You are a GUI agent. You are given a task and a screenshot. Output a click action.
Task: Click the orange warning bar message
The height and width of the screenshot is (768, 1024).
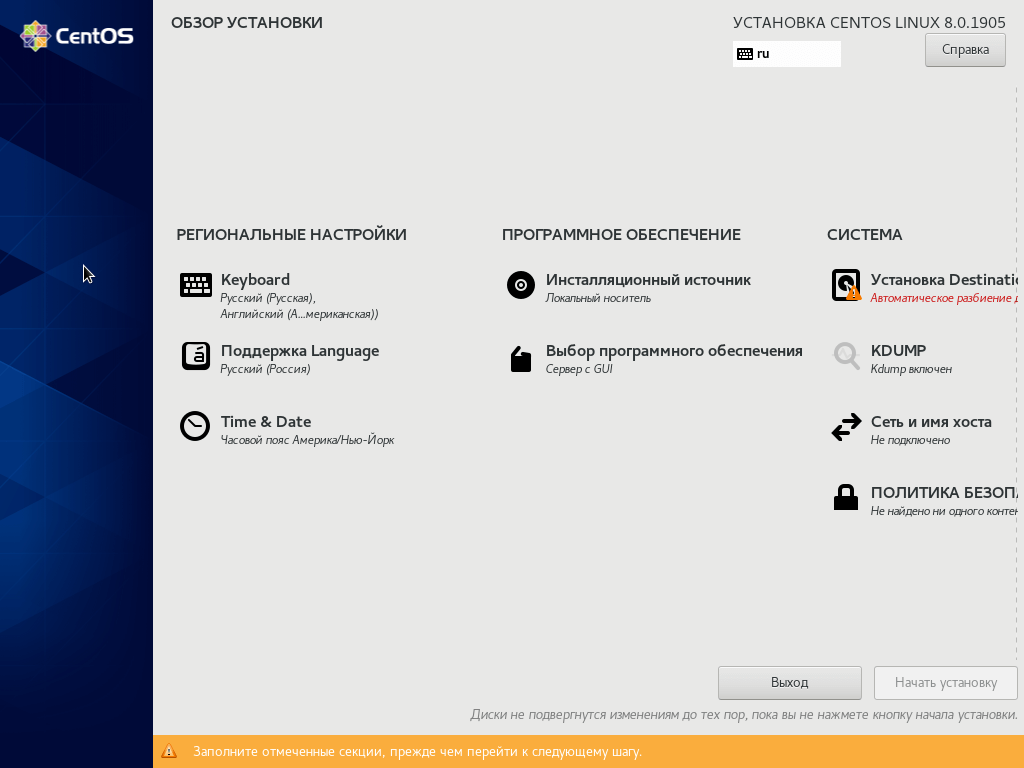pos(417,752)
